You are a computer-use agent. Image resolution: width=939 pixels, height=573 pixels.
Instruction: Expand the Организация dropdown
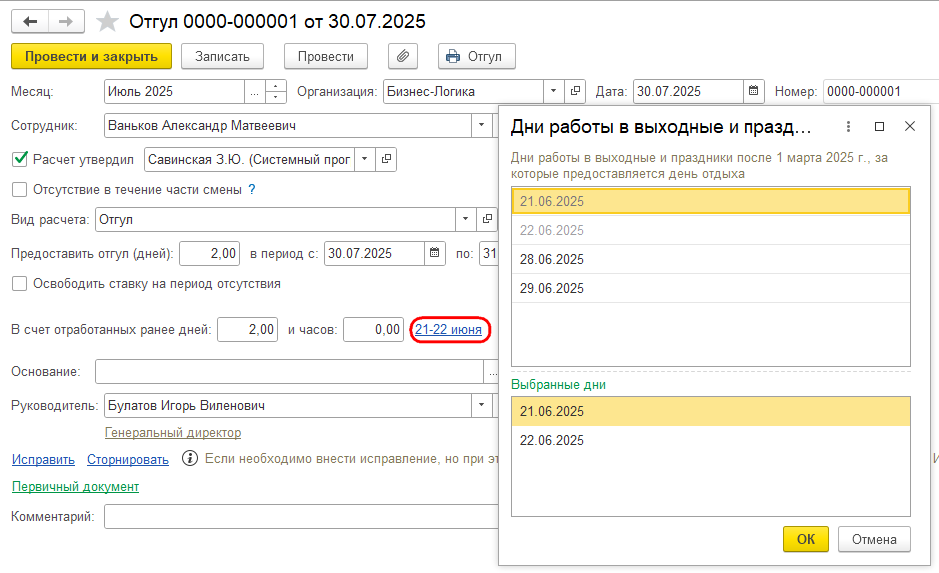coord(553,92)
